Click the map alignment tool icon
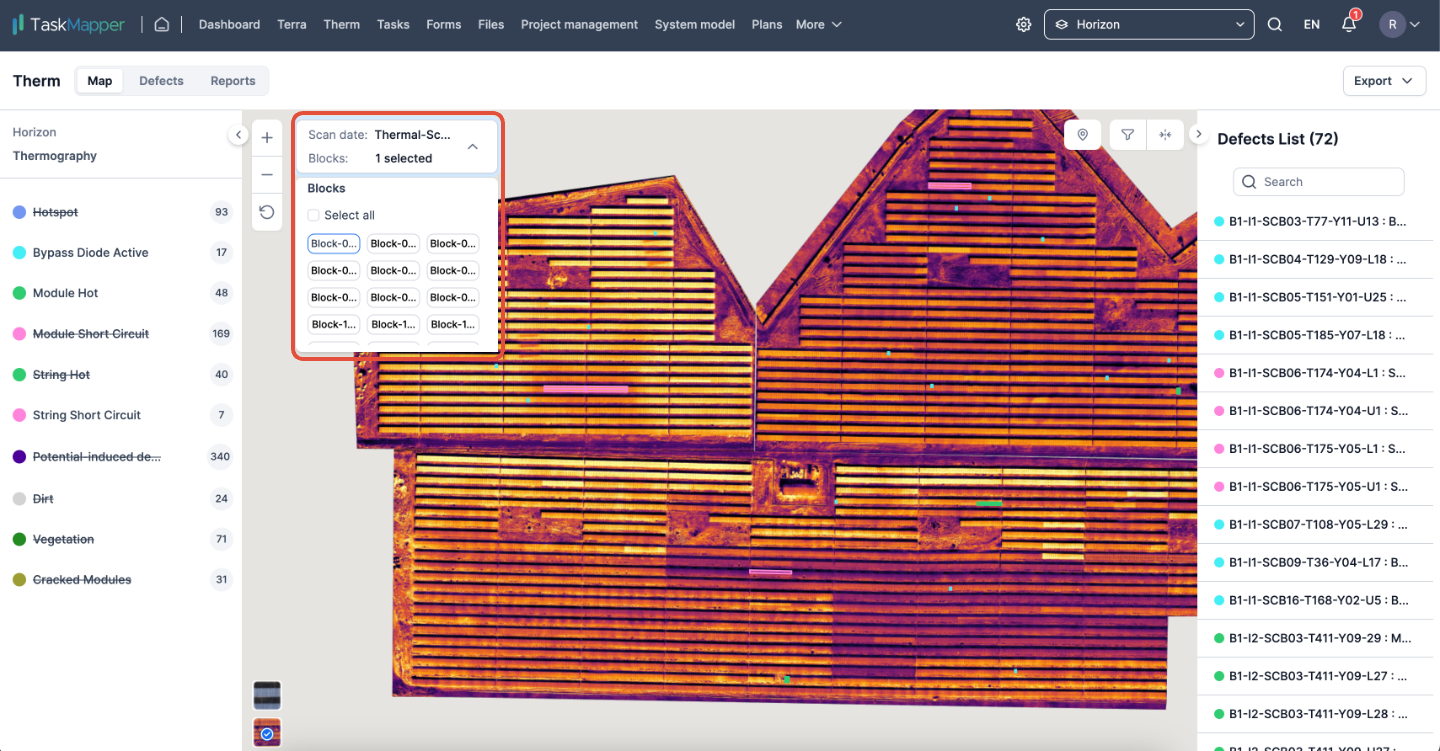The height and width of the screenshot is (751, 1440). coord(1165,135)
